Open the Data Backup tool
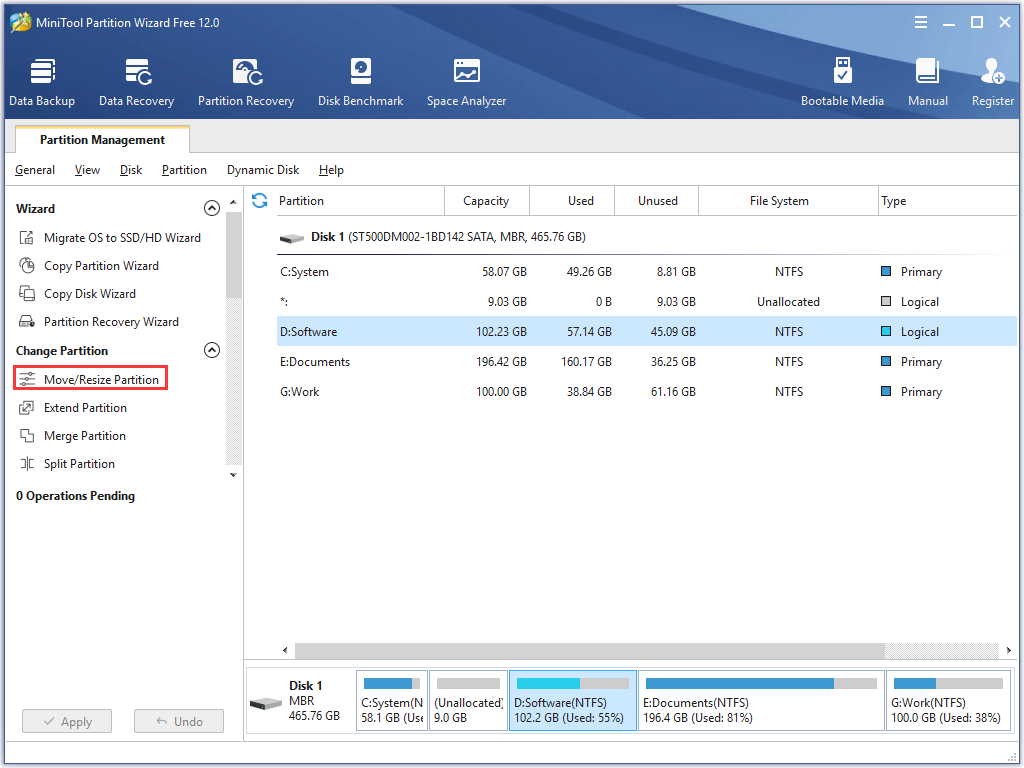The image size is (1024, 768). point(42,82)
